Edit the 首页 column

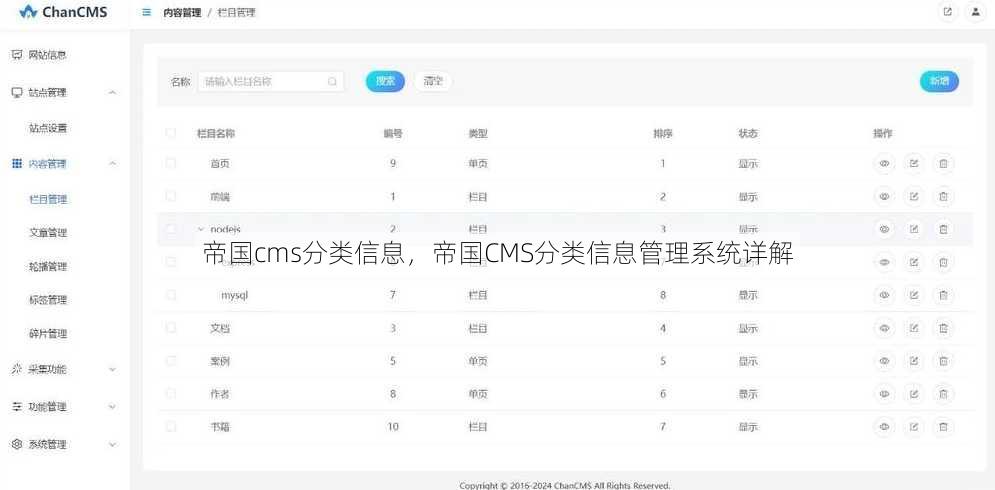pyautogui.click(x=914, y=163)
